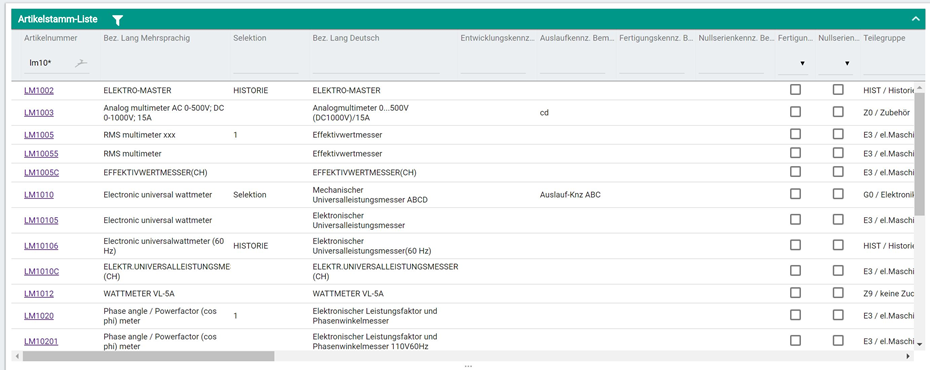Filter the Fertigungskennz column input
Image resolution: width=930 pixels, height=370 pixels.
pyautogui.click(x=652, y=64)
